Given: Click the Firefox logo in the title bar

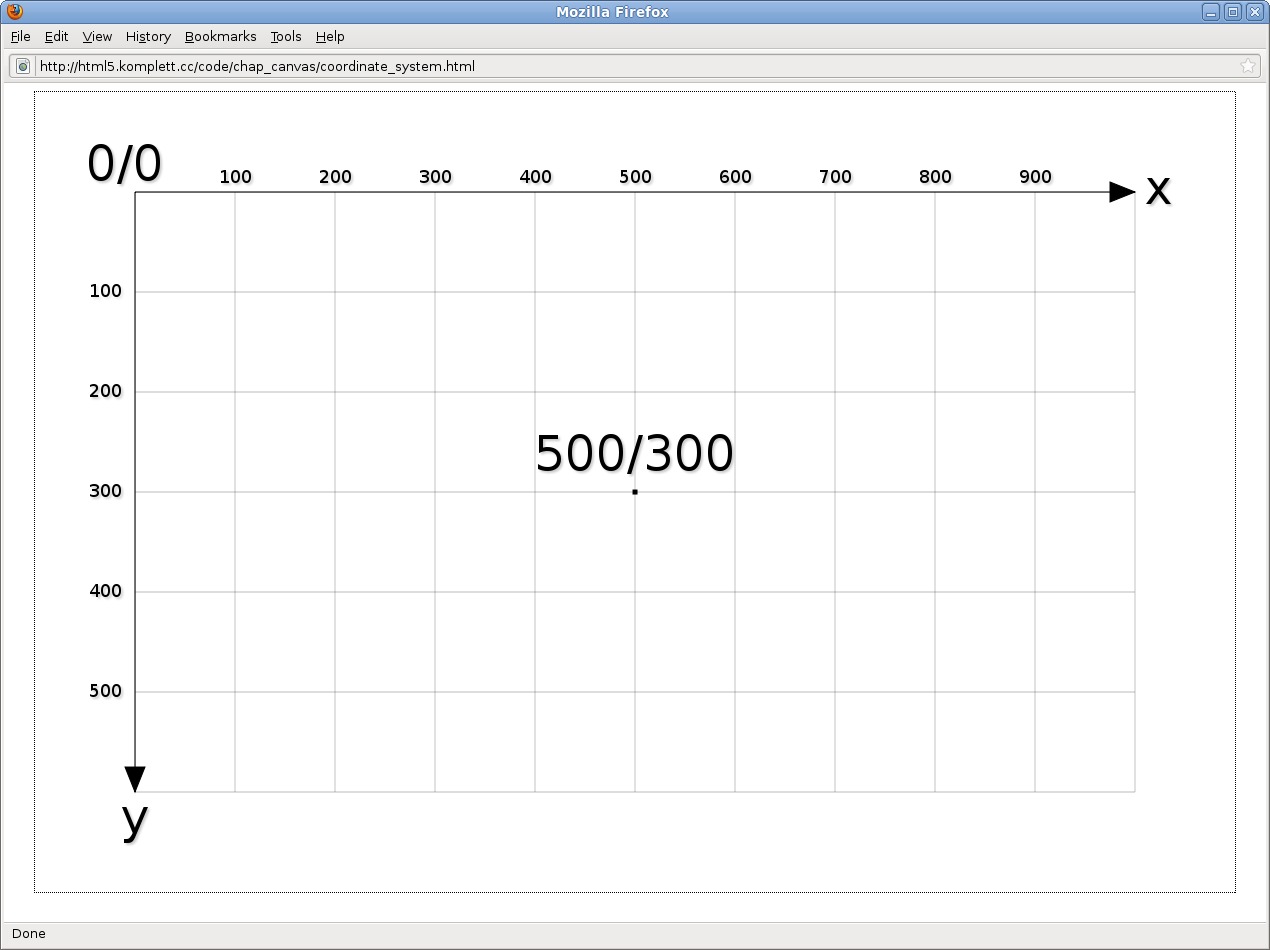Looking at the screenshot, I should pyautogui.click(x=14, y=12).
